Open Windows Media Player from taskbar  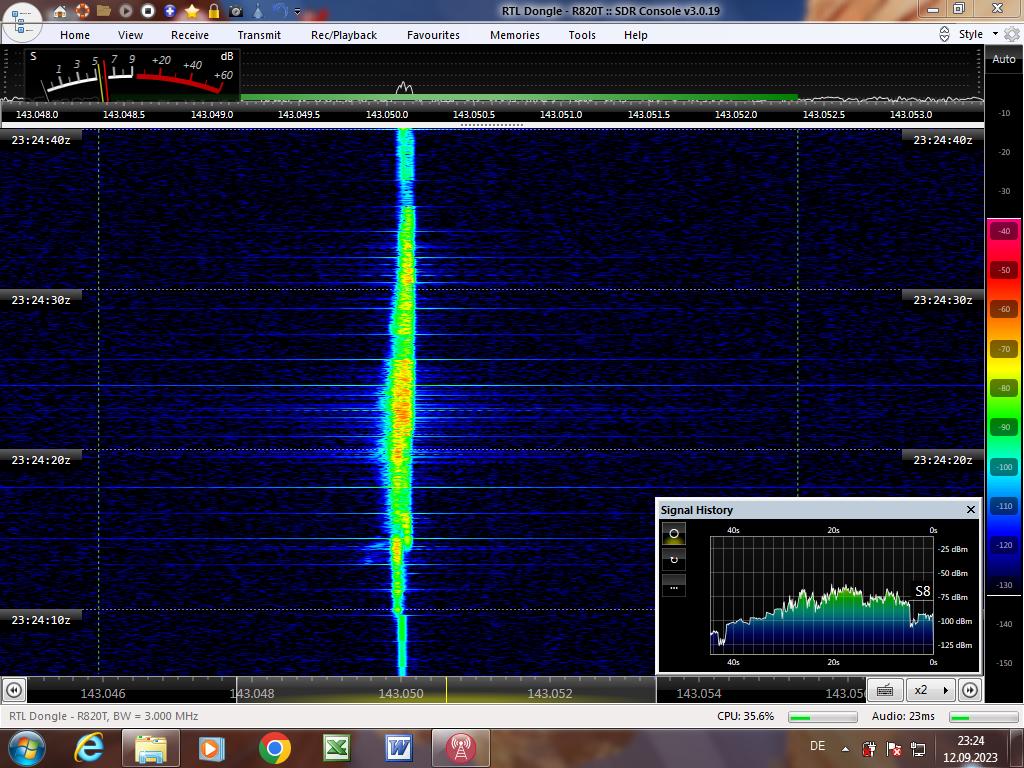click(x=212, y=748)
